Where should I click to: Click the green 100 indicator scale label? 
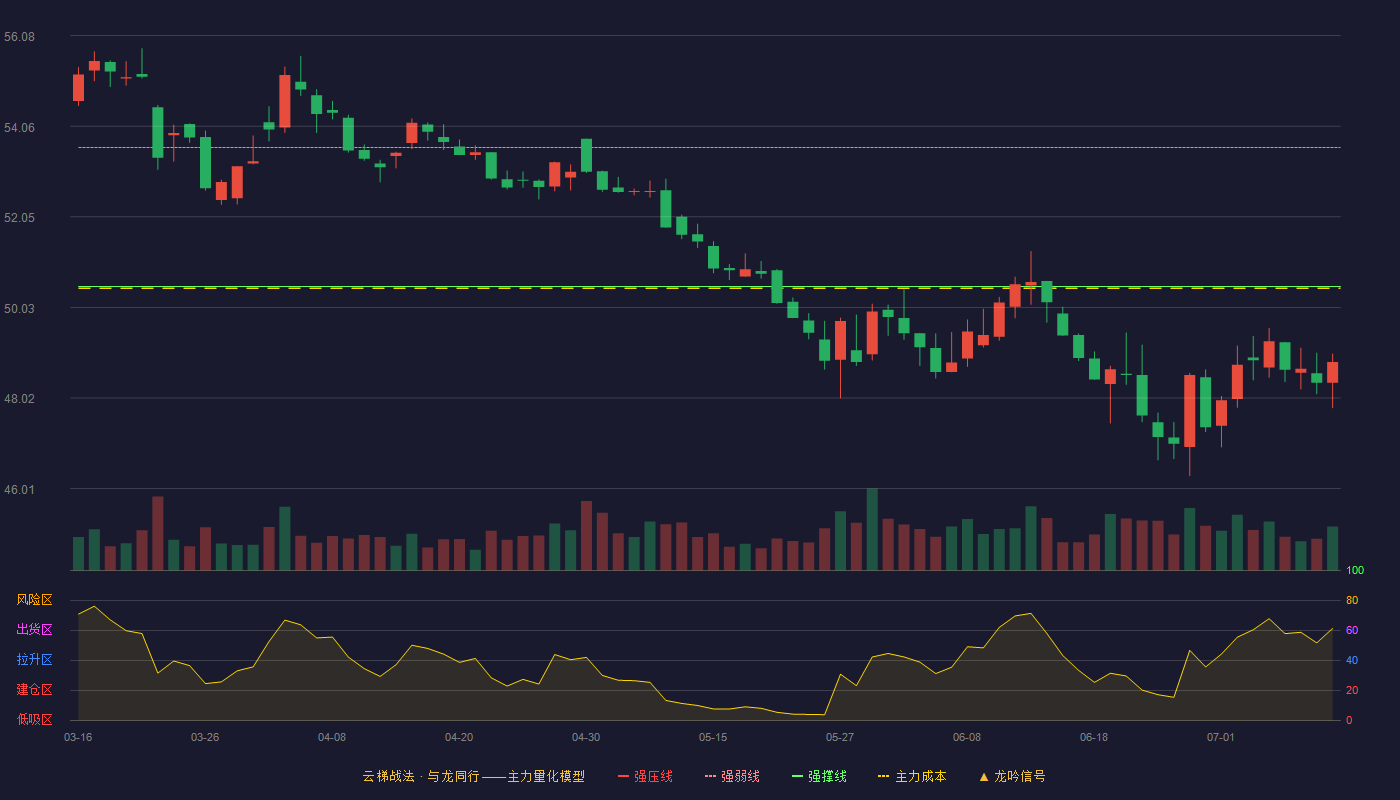pyautogui.click(x=1355, y=571)
